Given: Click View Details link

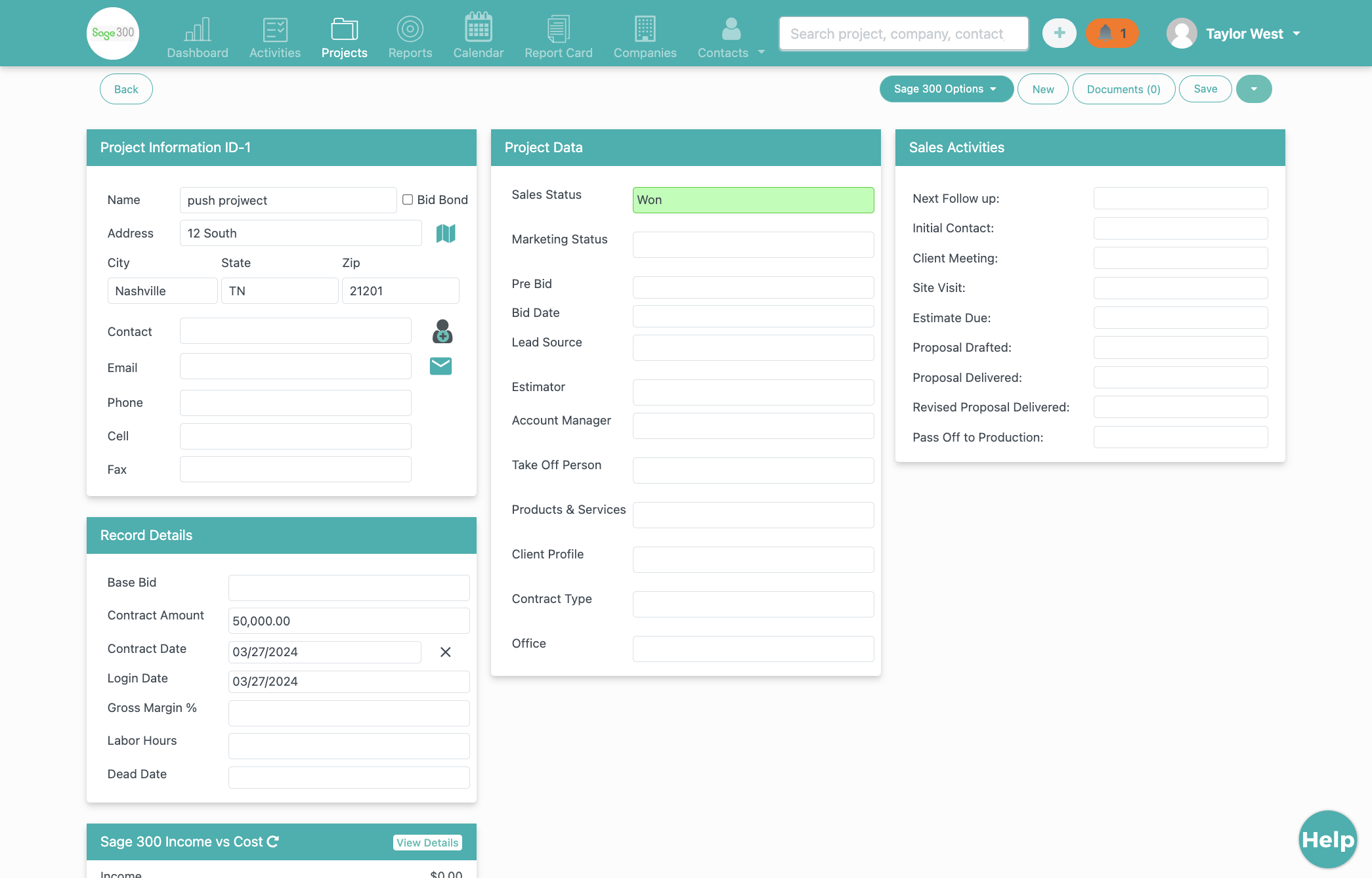Looking at the screenshot, I should (427, 843).
